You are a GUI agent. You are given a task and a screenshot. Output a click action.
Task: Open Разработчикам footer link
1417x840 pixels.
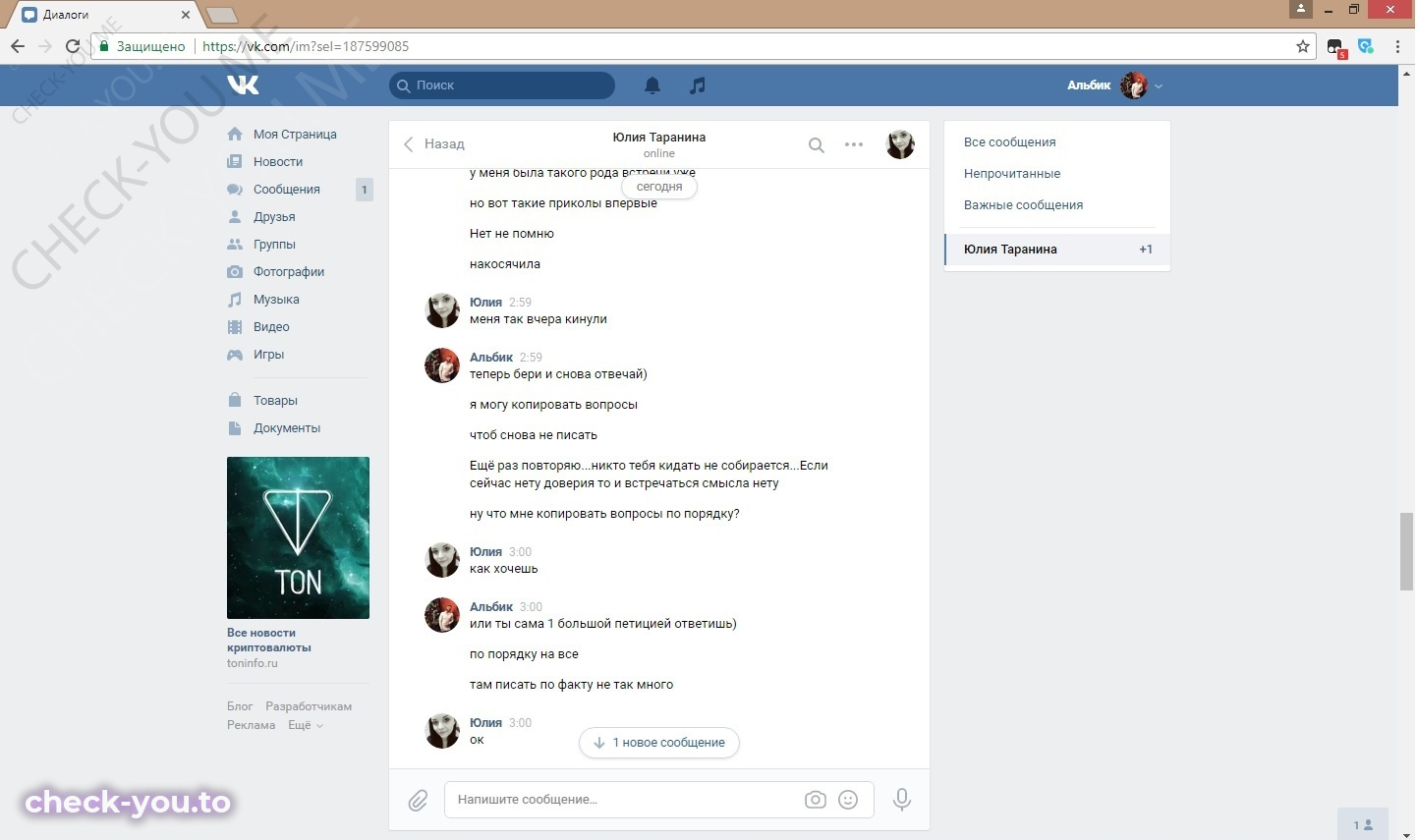309,706
